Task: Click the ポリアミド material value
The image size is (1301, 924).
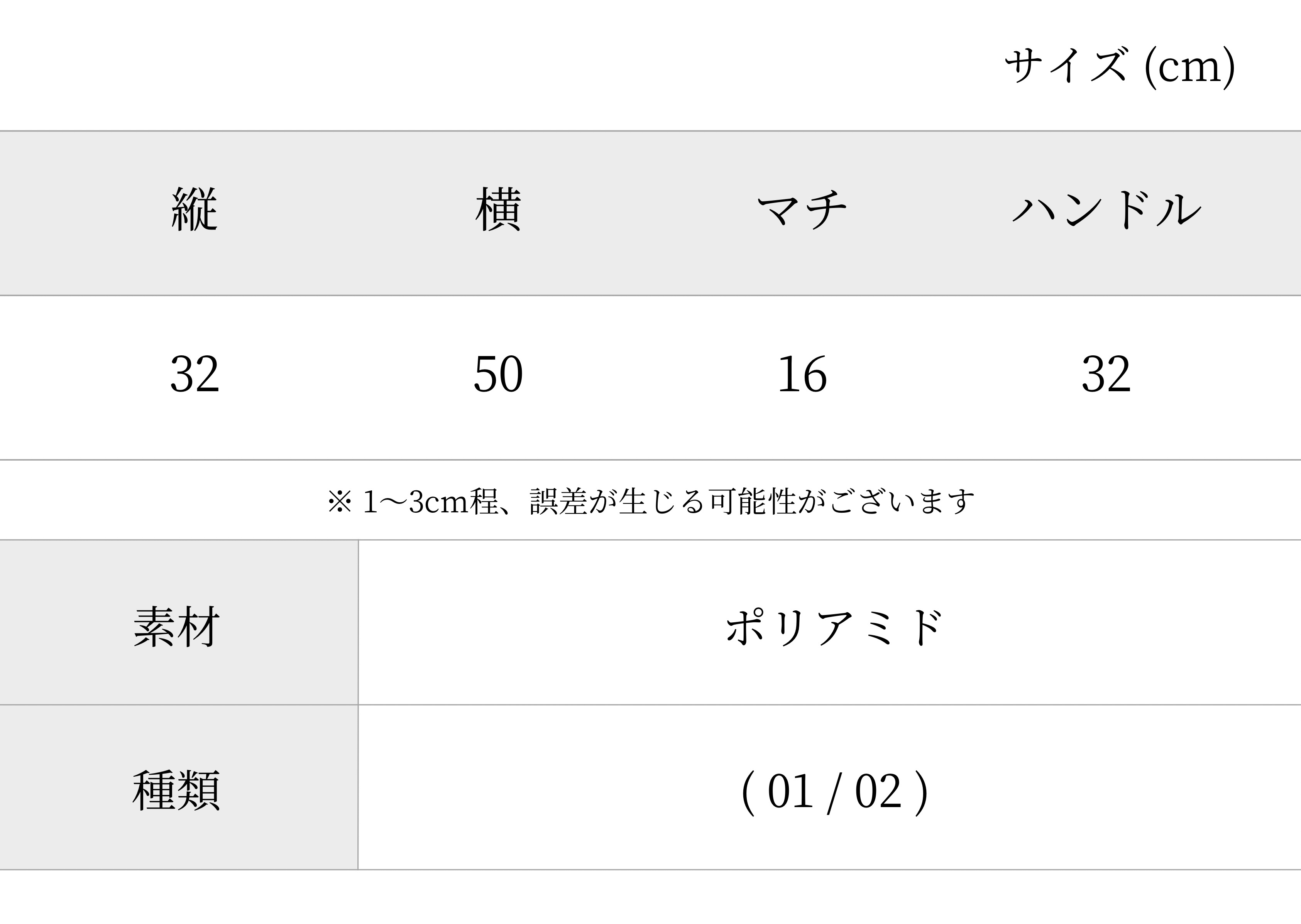Action: pyautogui.click(x=834, y=627)
